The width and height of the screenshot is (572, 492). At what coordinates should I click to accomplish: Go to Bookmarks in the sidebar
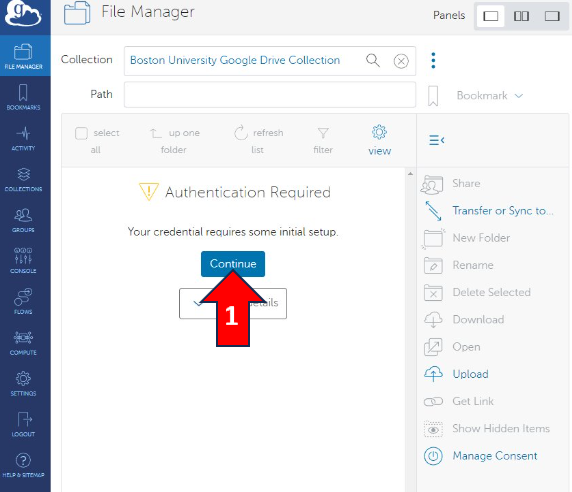pos(23,97)
